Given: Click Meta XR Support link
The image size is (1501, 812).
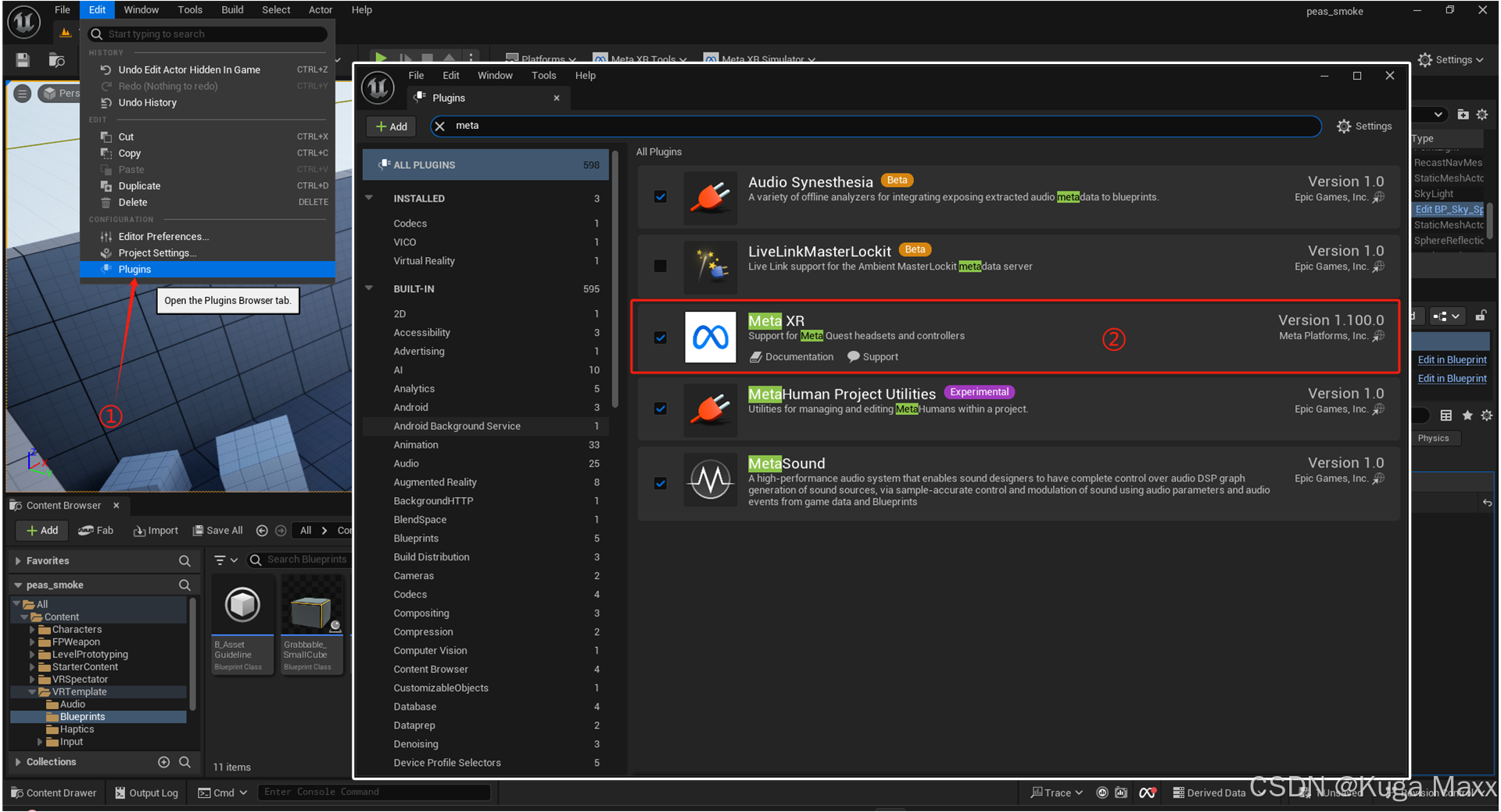Looking at the screenshot, I should [872, 356].
